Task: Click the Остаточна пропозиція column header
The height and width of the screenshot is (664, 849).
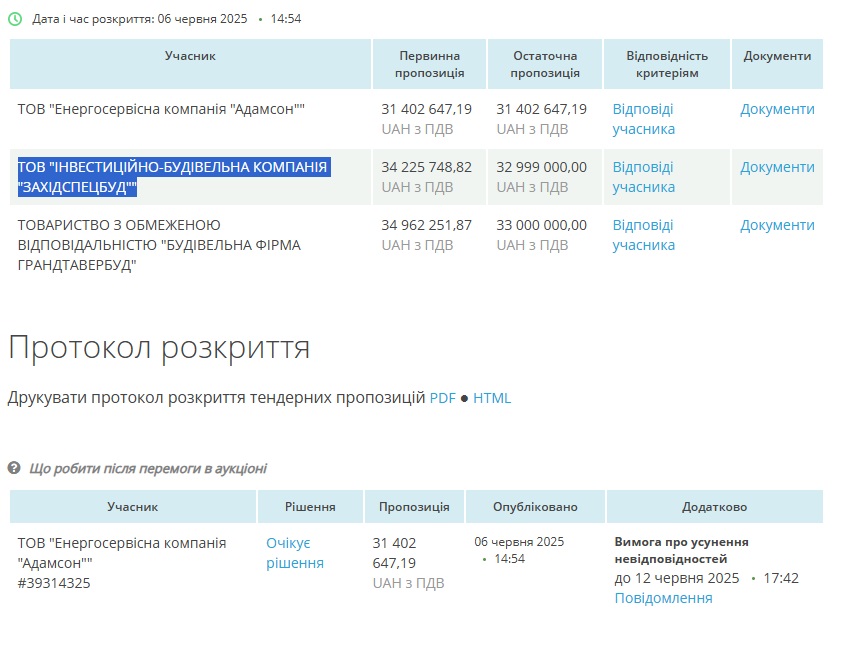Action: coord(545,64)
